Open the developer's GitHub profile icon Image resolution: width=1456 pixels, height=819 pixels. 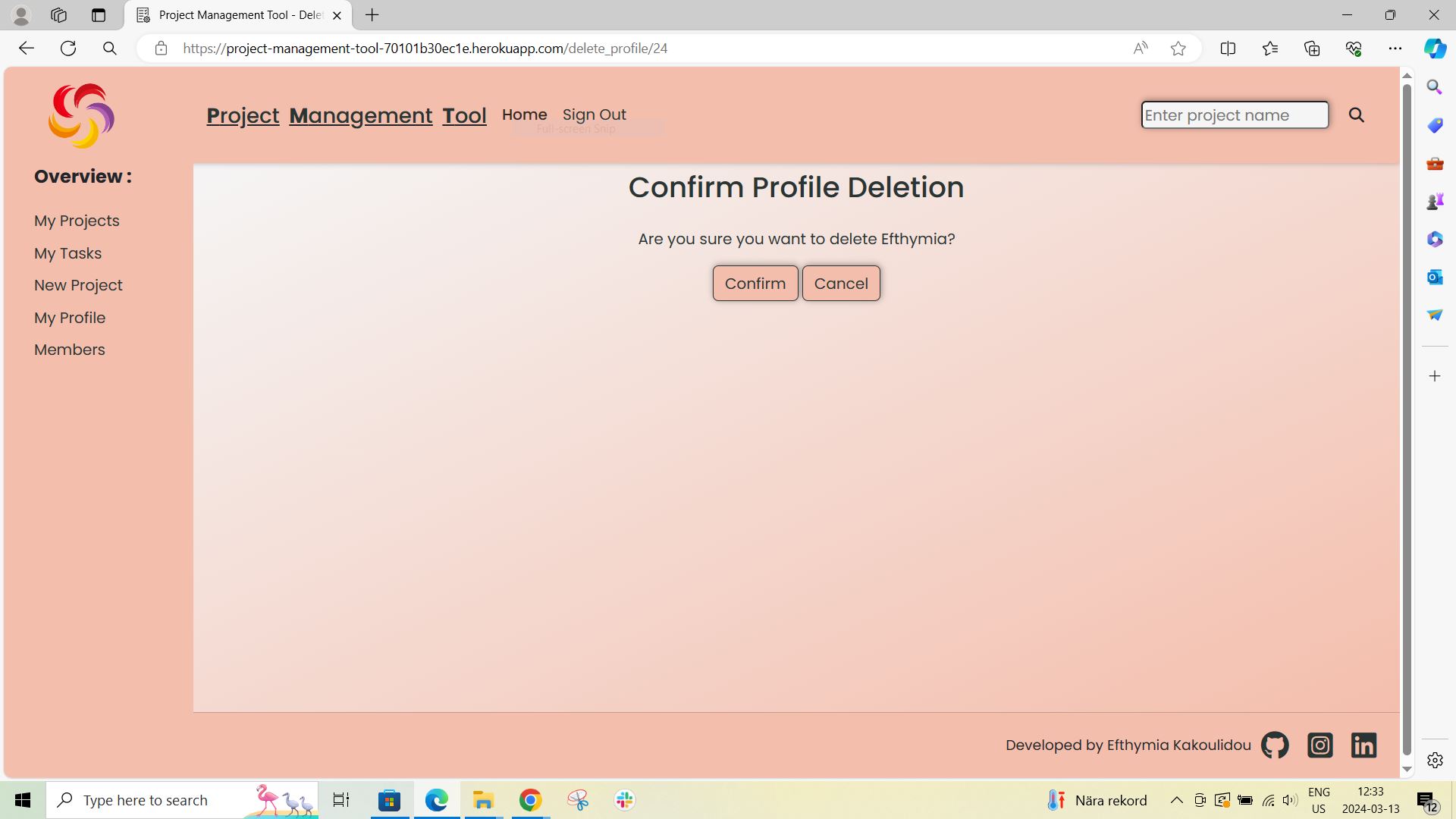(1274, 745)
